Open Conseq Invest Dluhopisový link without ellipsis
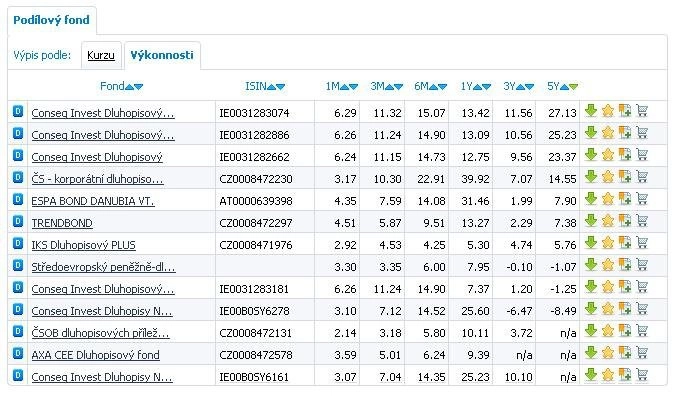The width and height of the screenshot is (676, 402). pos(97,157)
